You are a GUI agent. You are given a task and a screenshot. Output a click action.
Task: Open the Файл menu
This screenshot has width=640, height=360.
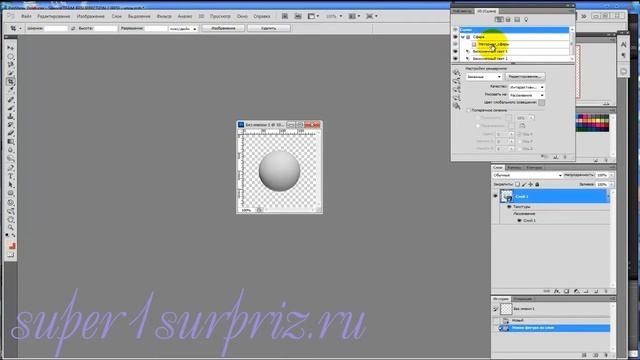click(26, 16)
